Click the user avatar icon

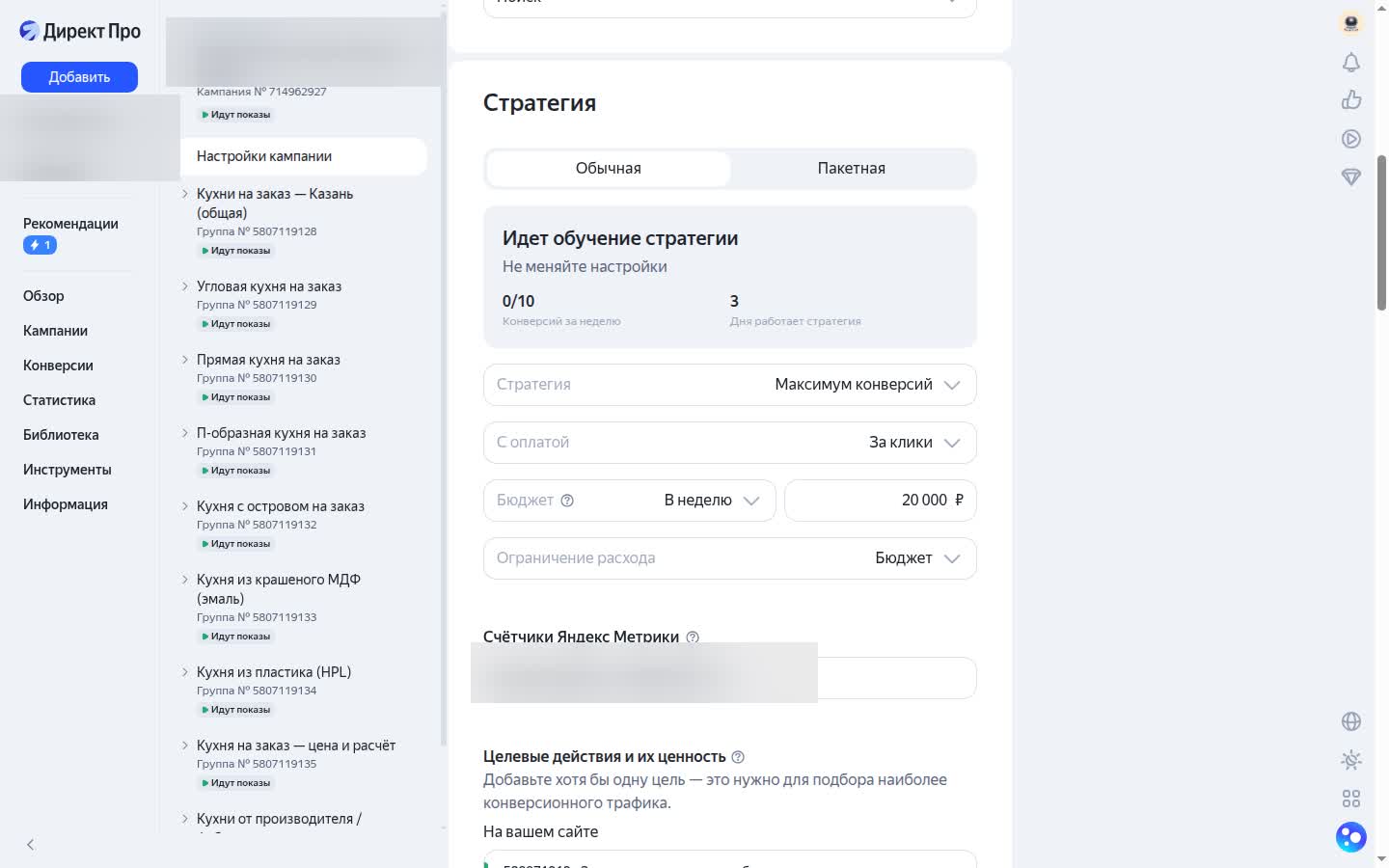1351,23
